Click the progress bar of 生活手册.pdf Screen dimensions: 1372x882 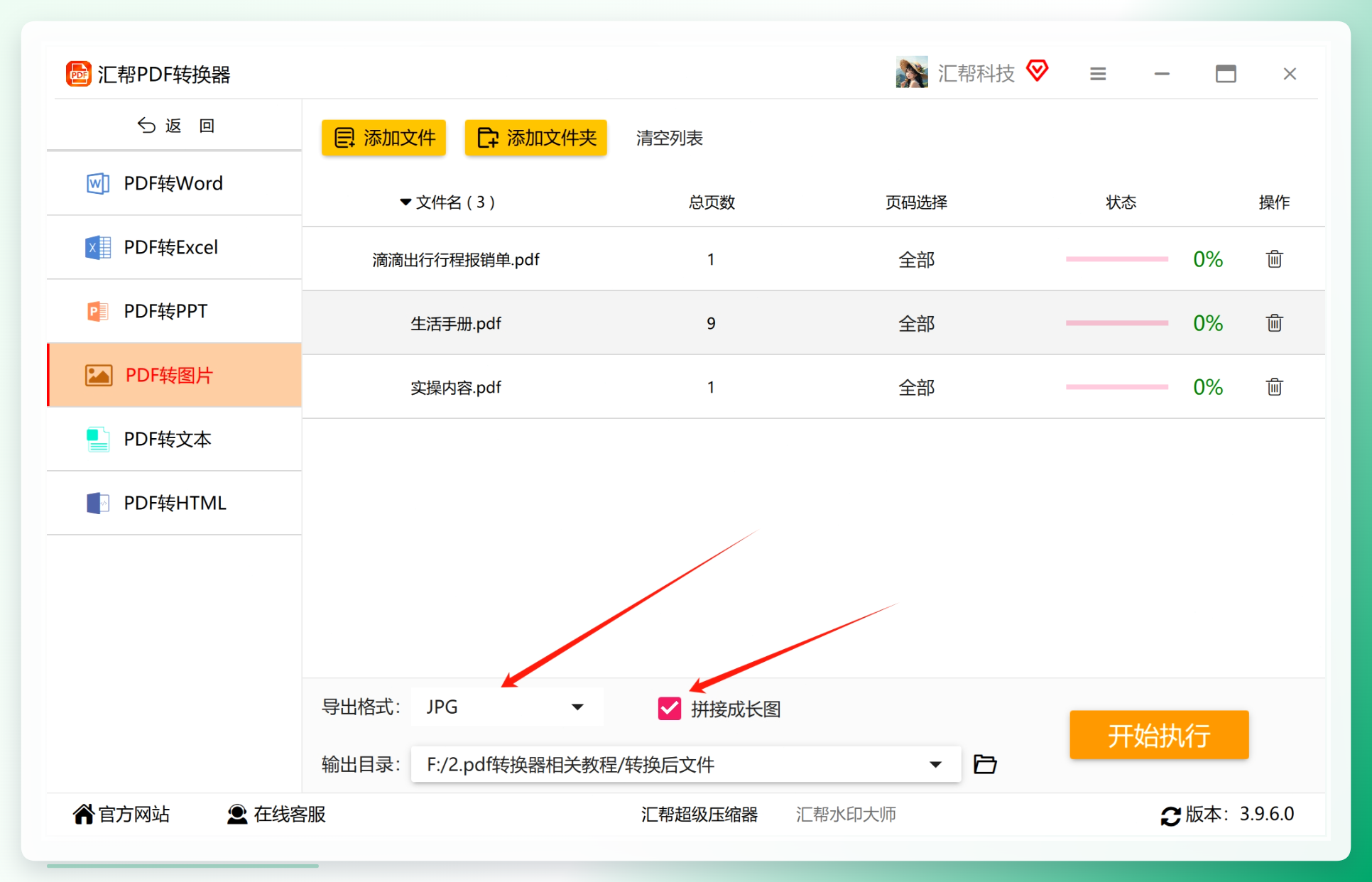pyautogui.click(x=1116, y=323)
